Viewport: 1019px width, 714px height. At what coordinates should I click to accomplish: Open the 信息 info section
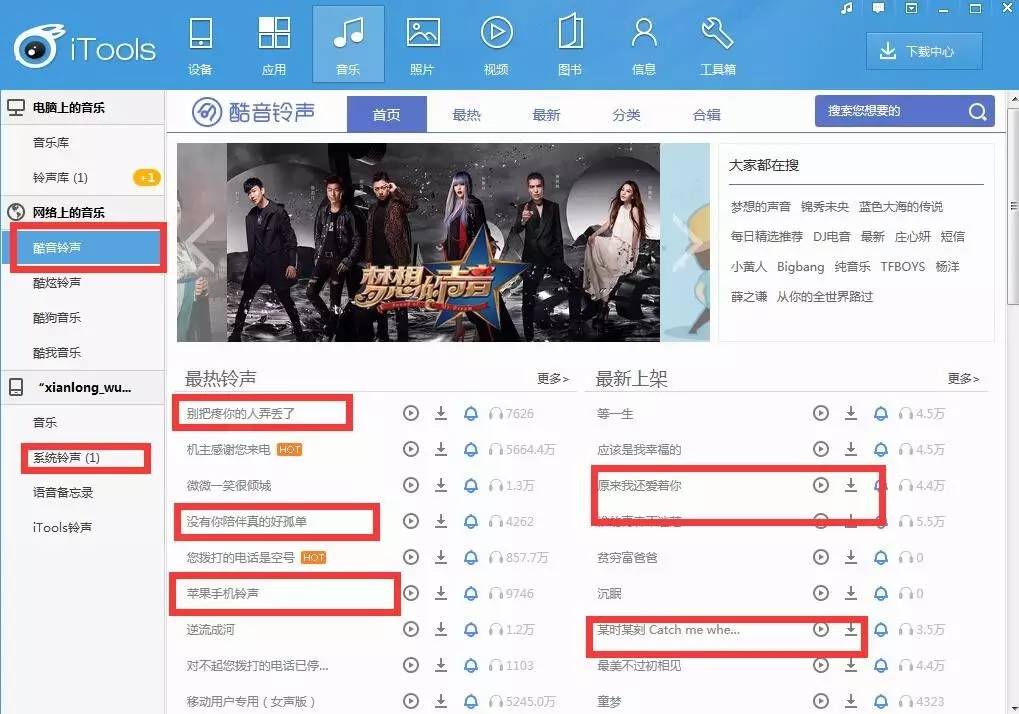point(644,45)
